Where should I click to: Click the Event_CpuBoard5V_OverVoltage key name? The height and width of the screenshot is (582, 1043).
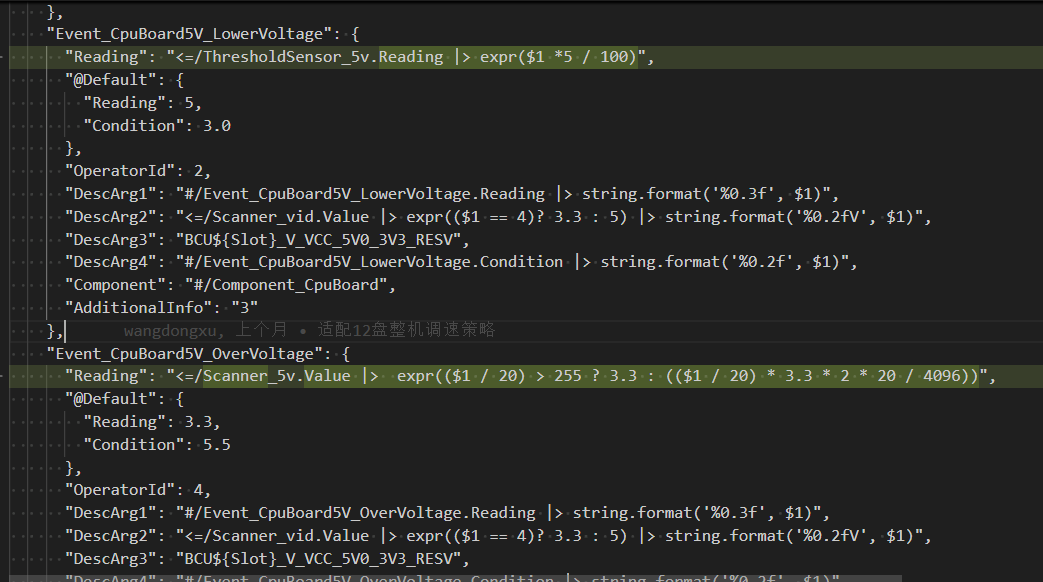pyautogui.click(x=184, y=353)
